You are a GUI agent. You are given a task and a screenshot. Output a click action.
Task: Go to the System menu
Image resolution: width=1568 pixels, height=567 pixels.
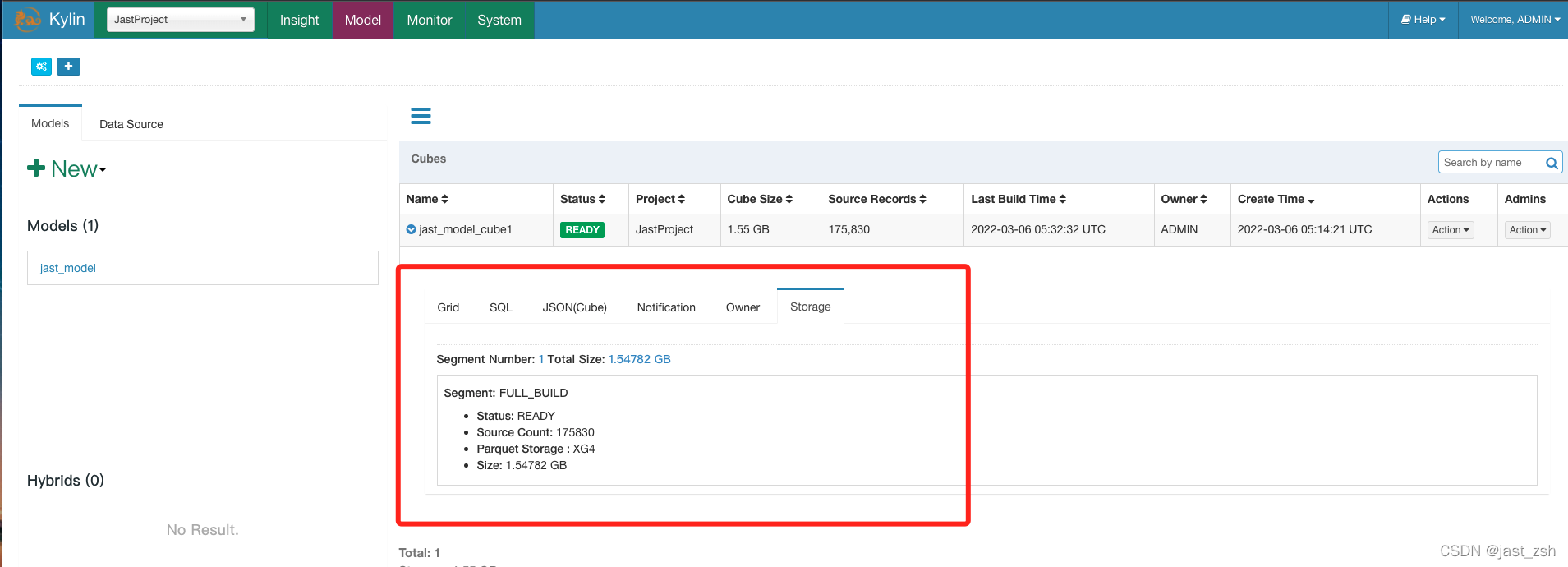[x=499, y=20]
